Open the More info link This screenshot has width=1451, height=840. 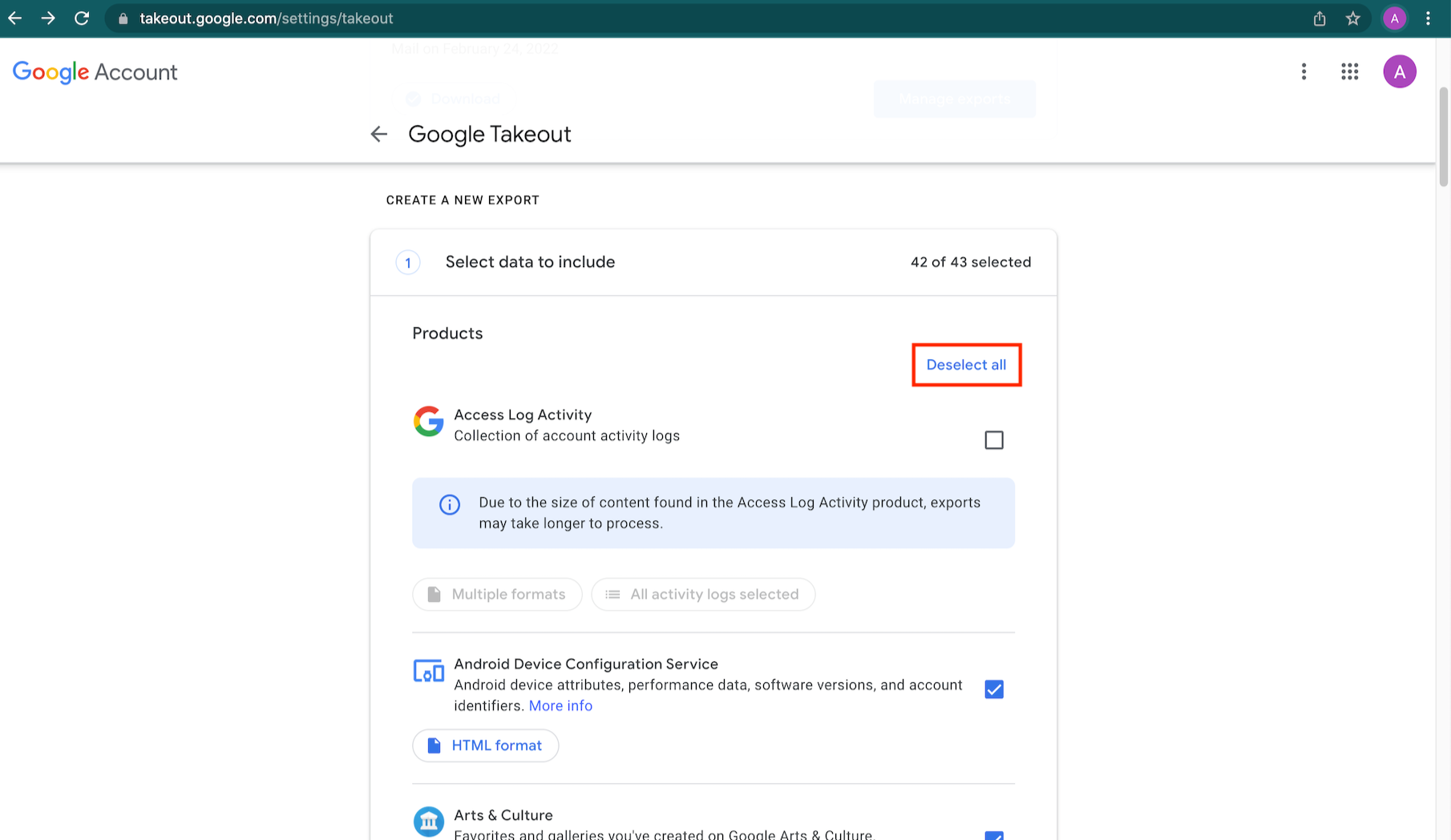pyautogui.click(x=560, y=705)
